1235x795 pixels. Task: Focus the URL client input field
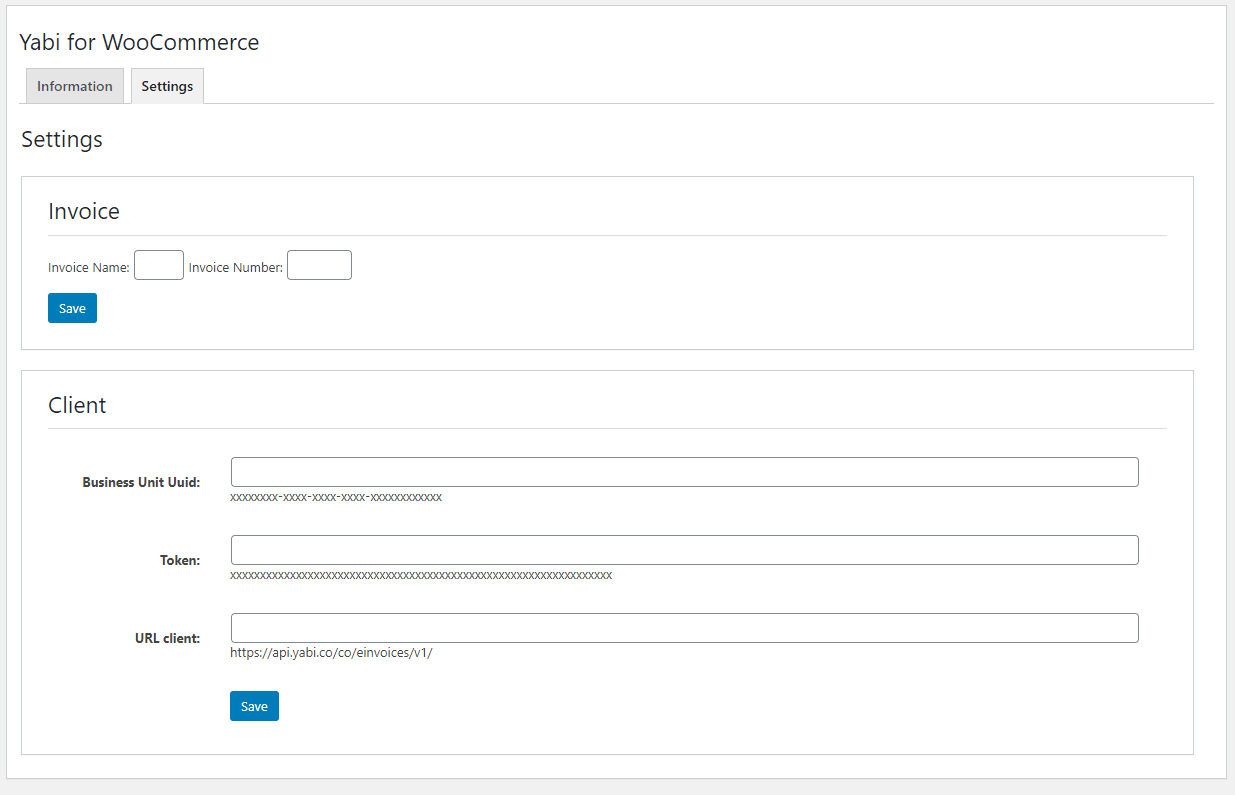click(684, 628)
